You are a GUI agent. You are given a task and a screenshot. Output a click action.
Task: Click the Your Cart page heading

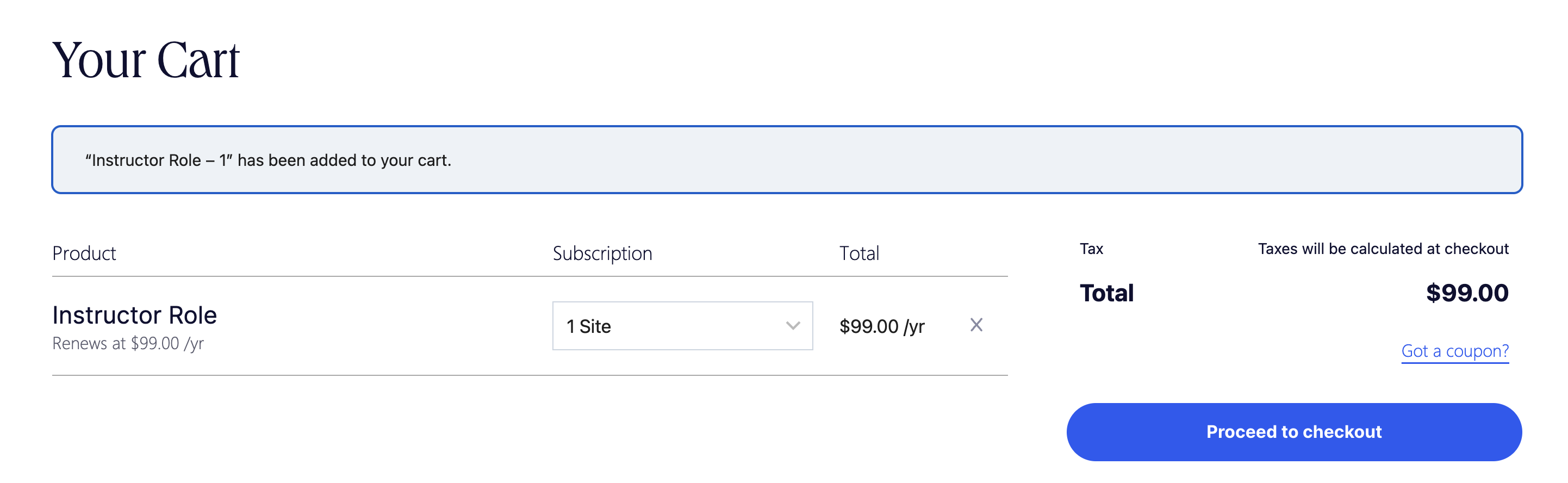click(x=146, y=60)
